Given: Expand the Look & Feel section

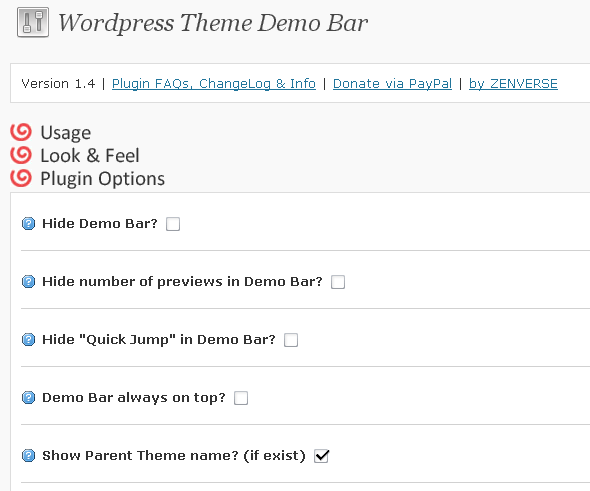Looking at the screenshot, I should tap(90, 155).
